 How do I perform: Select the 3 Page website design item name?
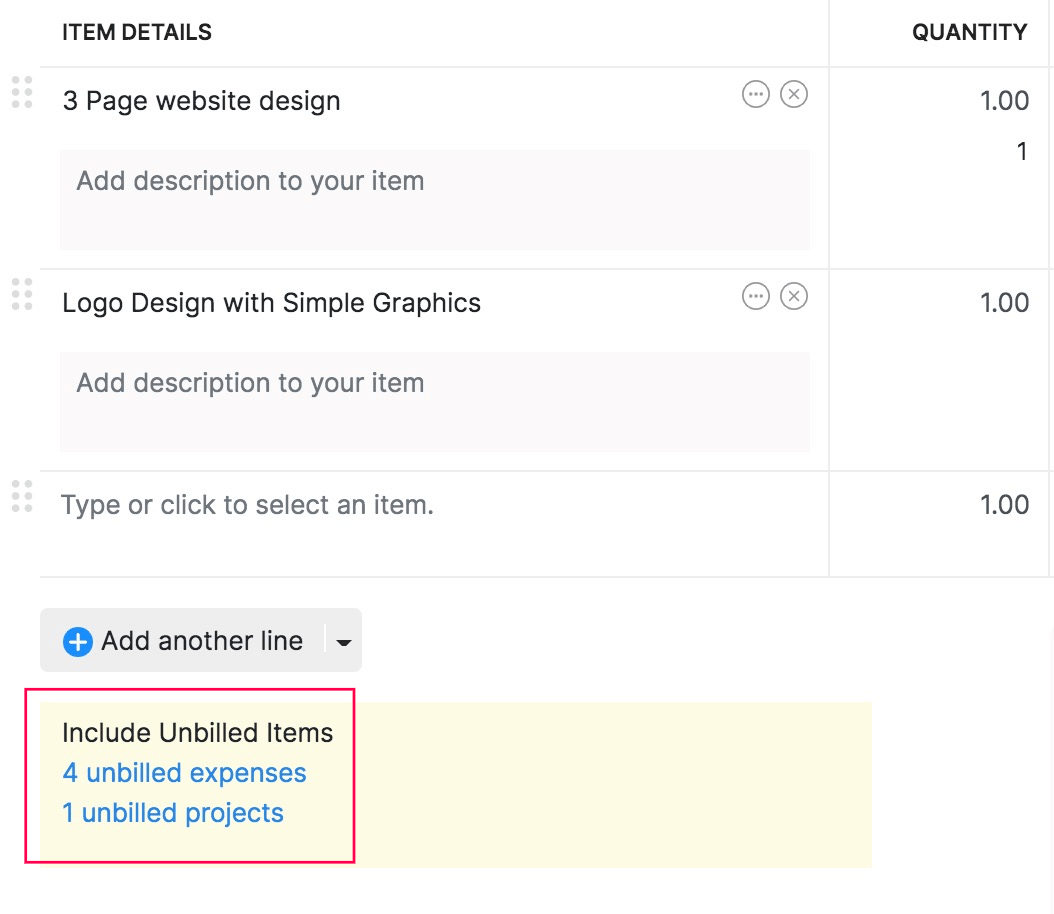tap(202, 101)
